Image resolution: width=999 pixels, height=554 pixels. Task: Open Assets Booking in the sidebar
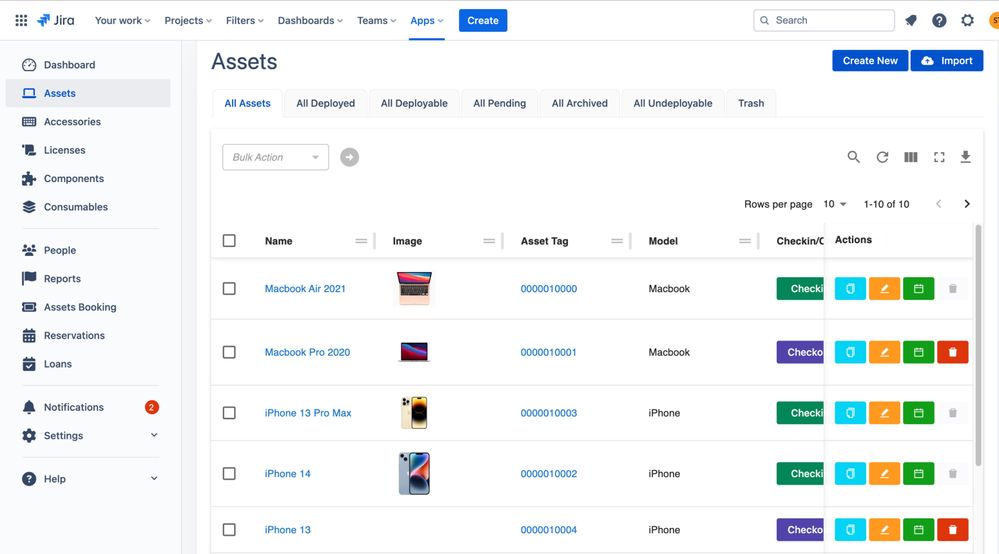click(x=88, y=307)
